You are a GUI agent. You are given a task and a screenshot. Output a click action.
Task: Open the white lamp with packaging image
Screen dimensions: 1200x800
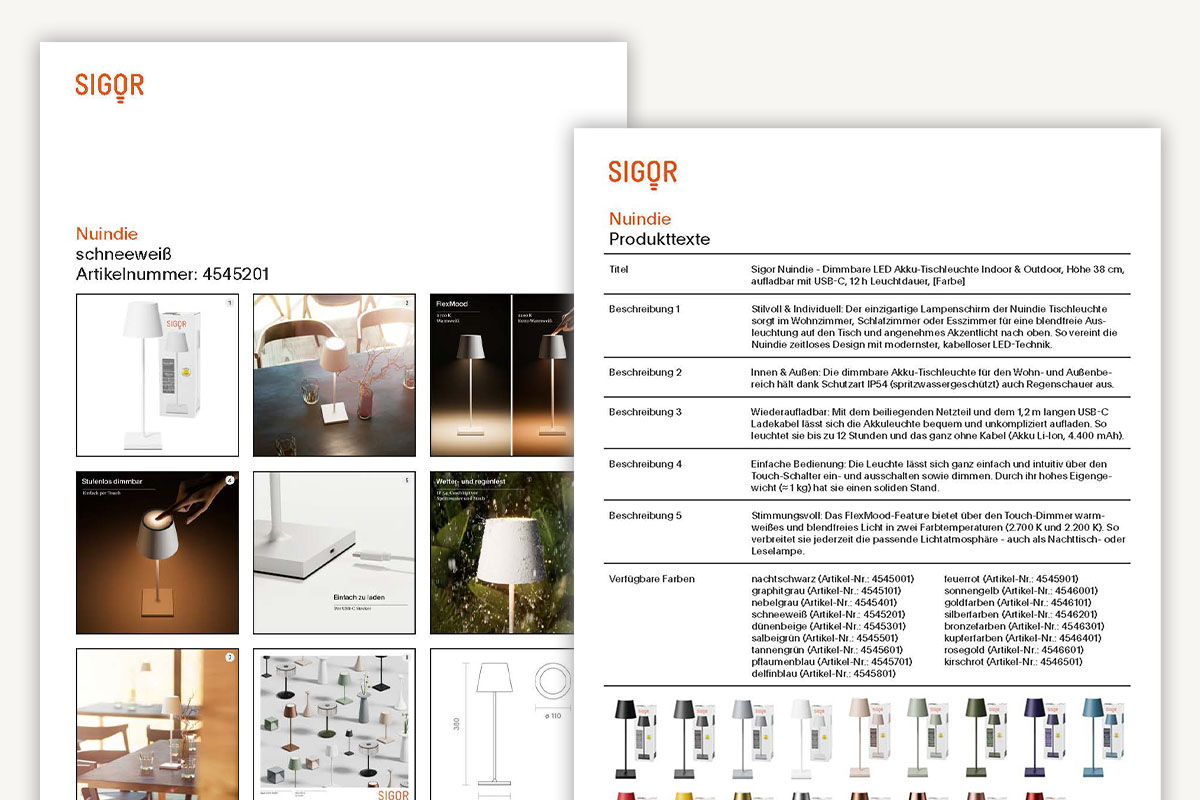(157, 375)
